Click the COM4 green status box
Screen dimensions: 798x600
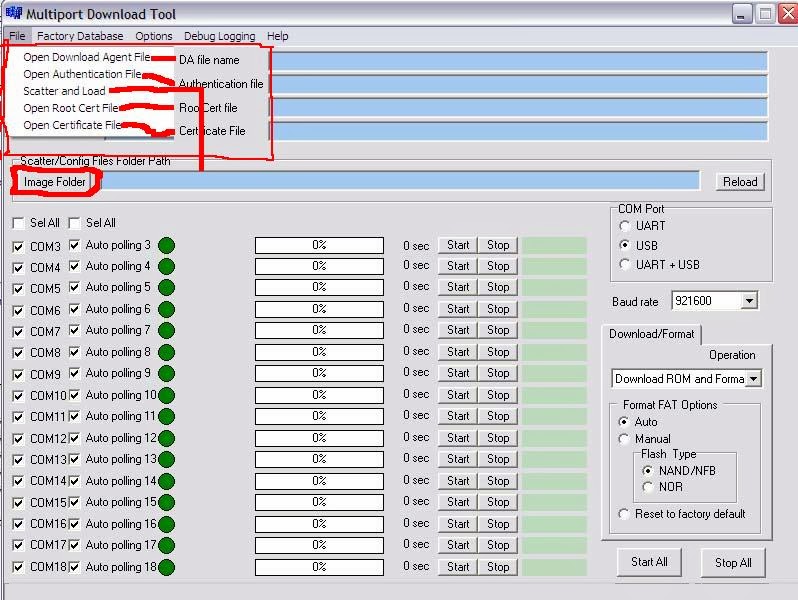point(554,266)
